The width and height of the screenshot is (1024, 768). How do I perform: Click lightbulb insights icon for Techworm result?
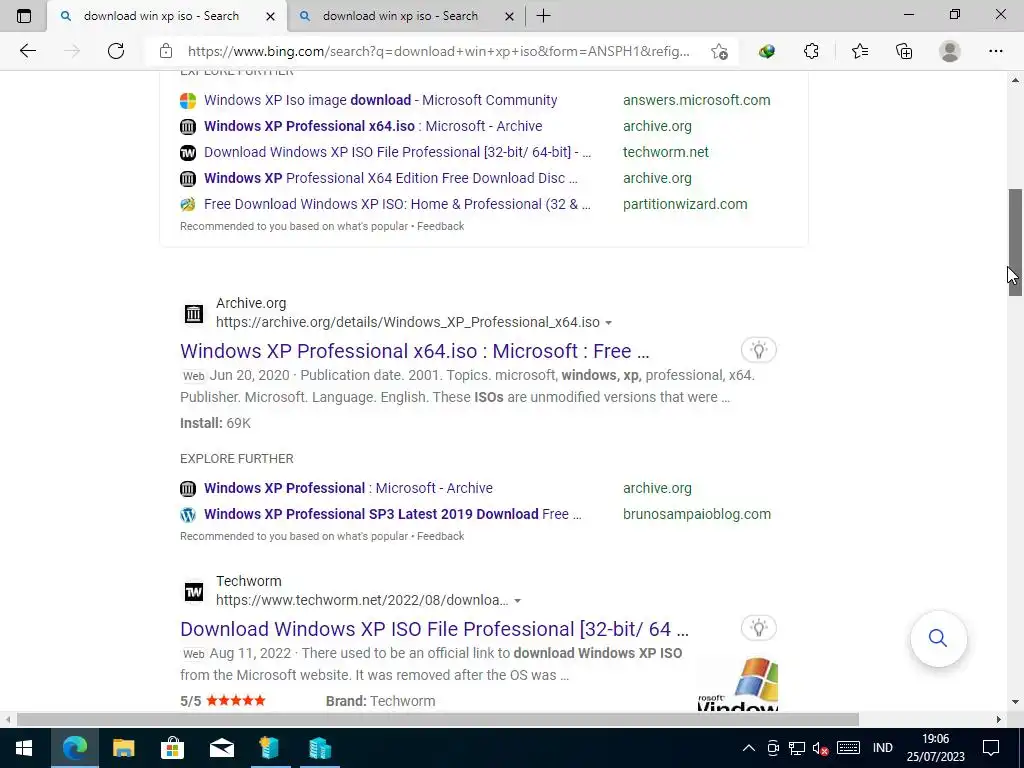(758, 628)
